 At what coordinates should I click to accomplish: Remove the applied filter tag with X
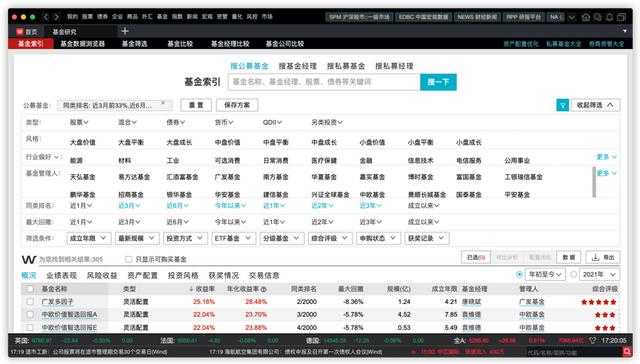pyautogui.click(x=163, y=103)
